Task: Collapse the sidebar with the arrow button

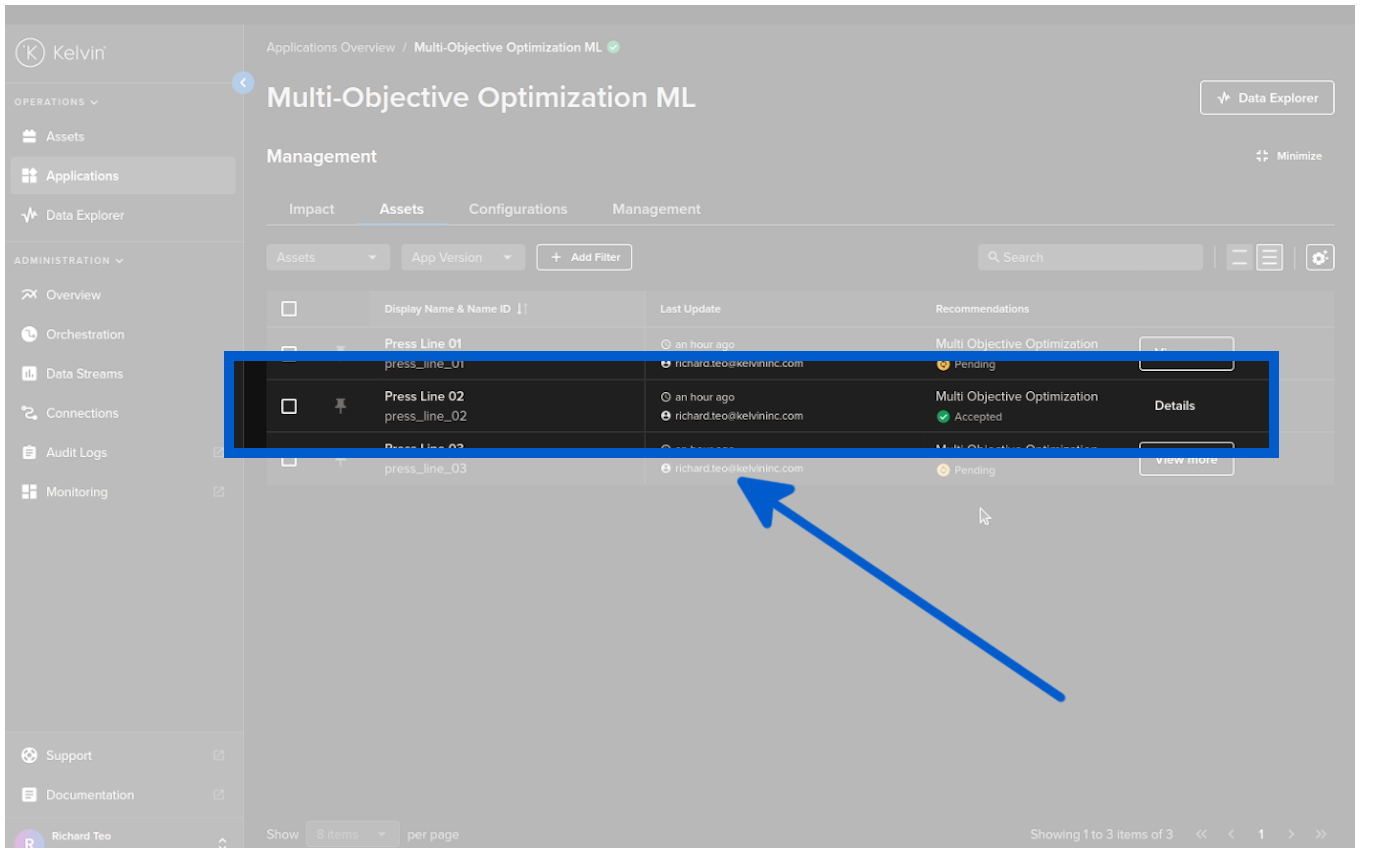Action: (242, 83)
